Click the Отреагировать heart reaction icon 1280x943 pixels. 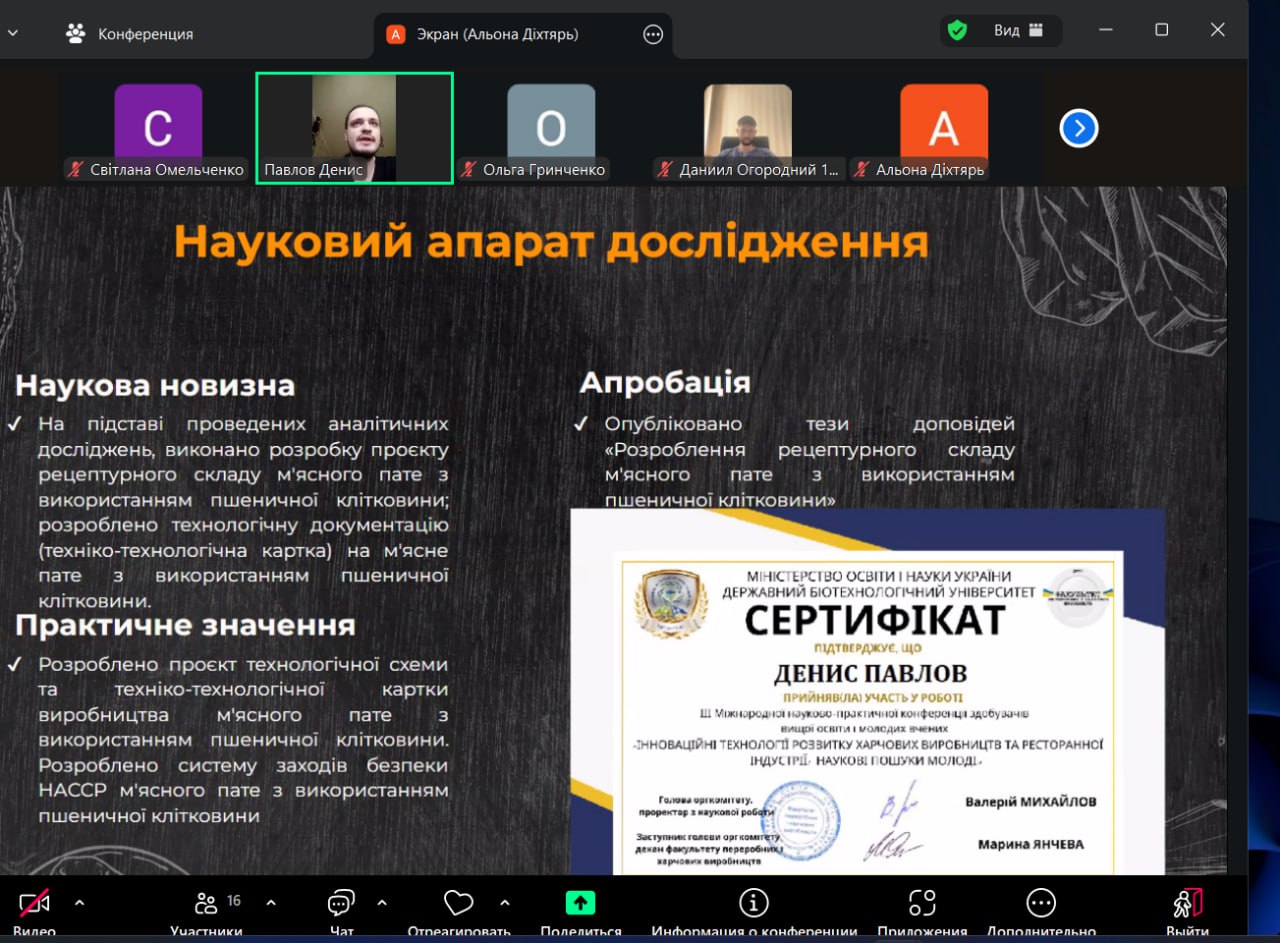point(458,904)
